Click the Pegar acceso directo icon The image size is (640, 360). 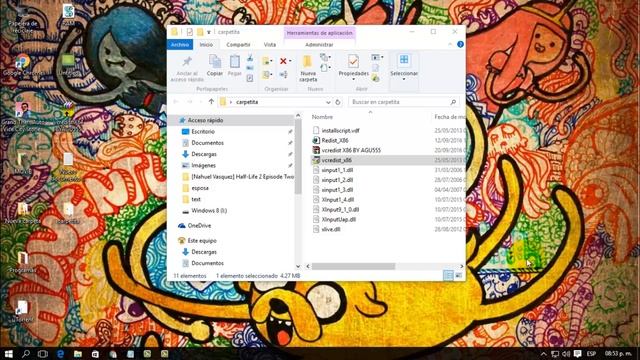coord(250,78)
